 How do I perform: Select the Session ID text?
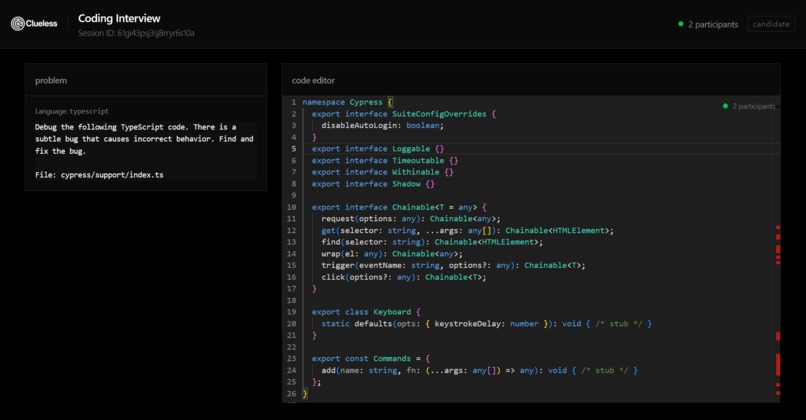(x=136, y=33)
